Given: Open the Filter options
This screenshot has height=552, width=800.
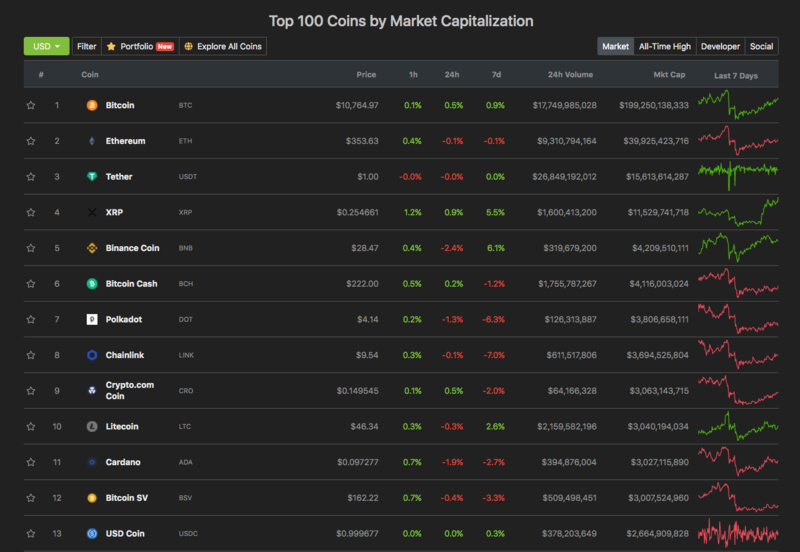Looking at the screenshot, I should click(x=87, y=46).
